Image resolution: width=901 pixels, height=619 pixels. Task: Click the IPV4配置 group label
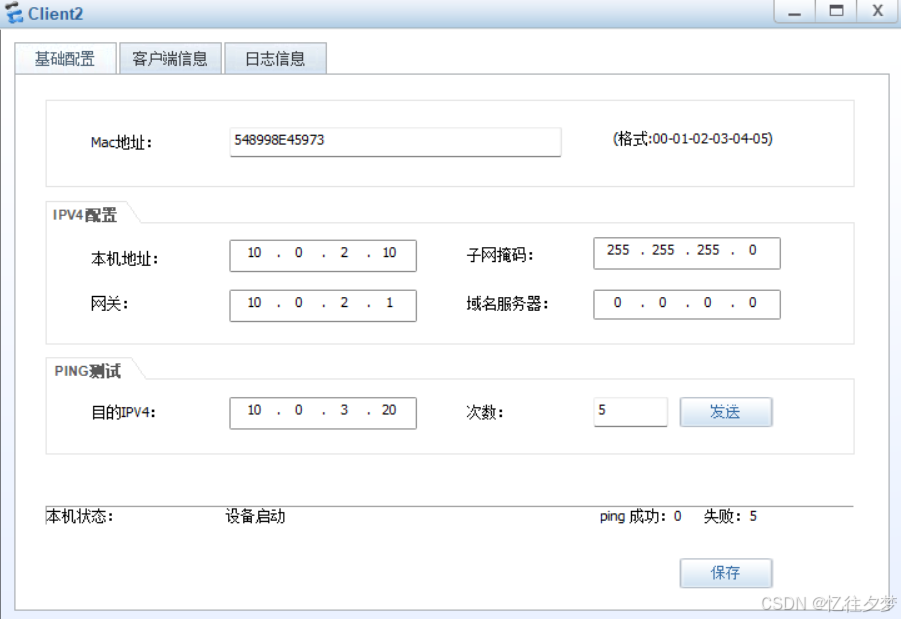(85, 215)
